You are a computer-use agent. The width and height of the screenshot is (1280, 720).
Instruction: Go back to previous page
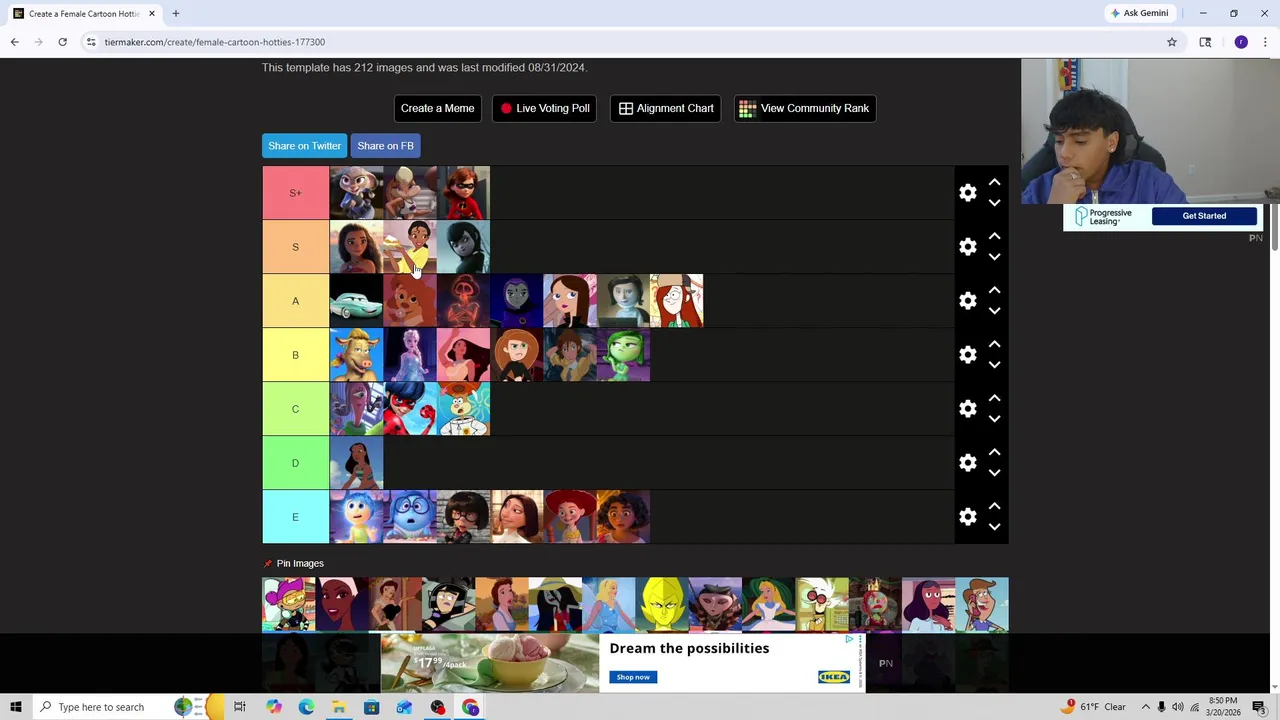(x=14, y=42)
